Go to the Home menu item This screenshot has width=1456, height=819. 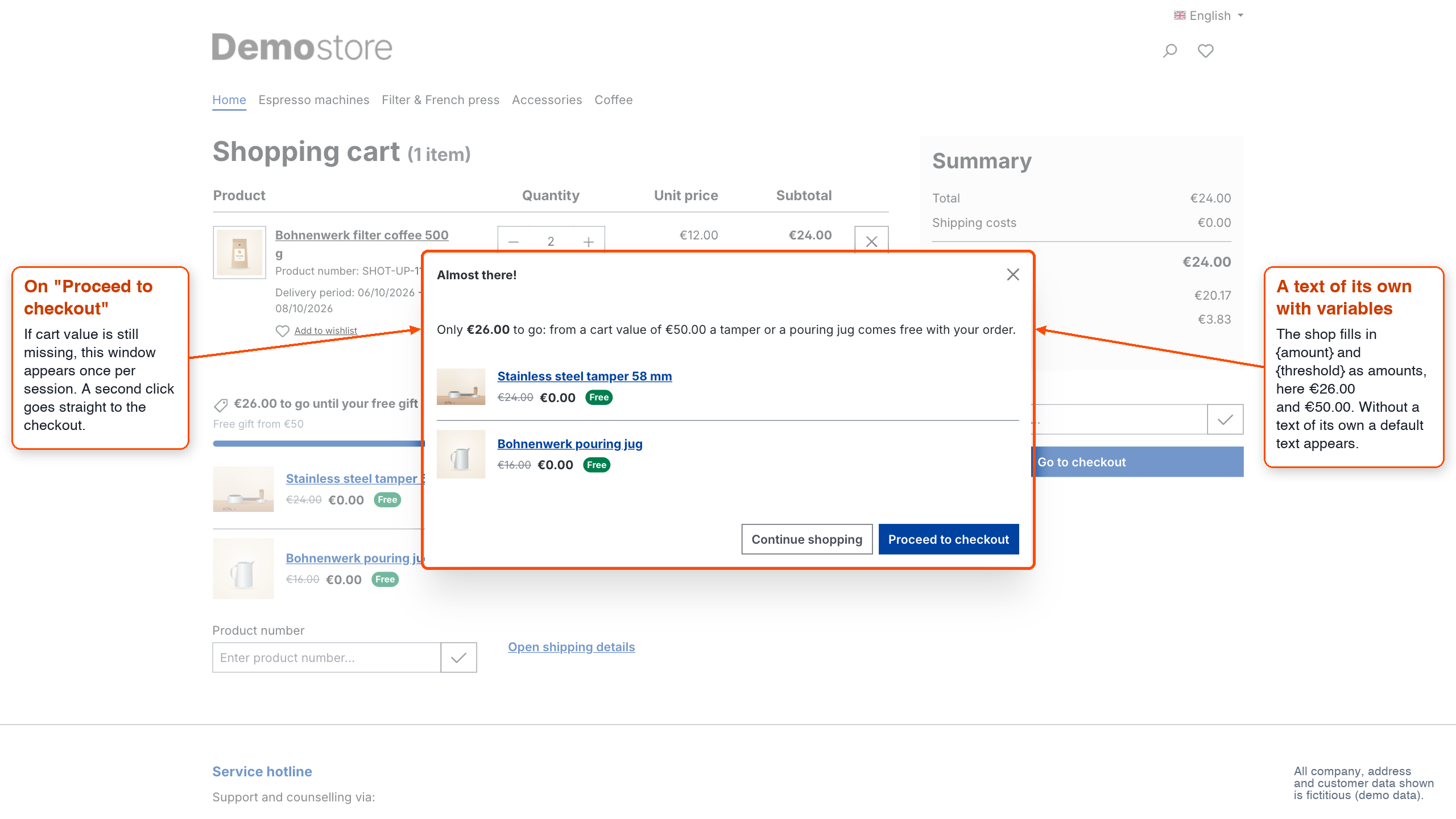229,100
